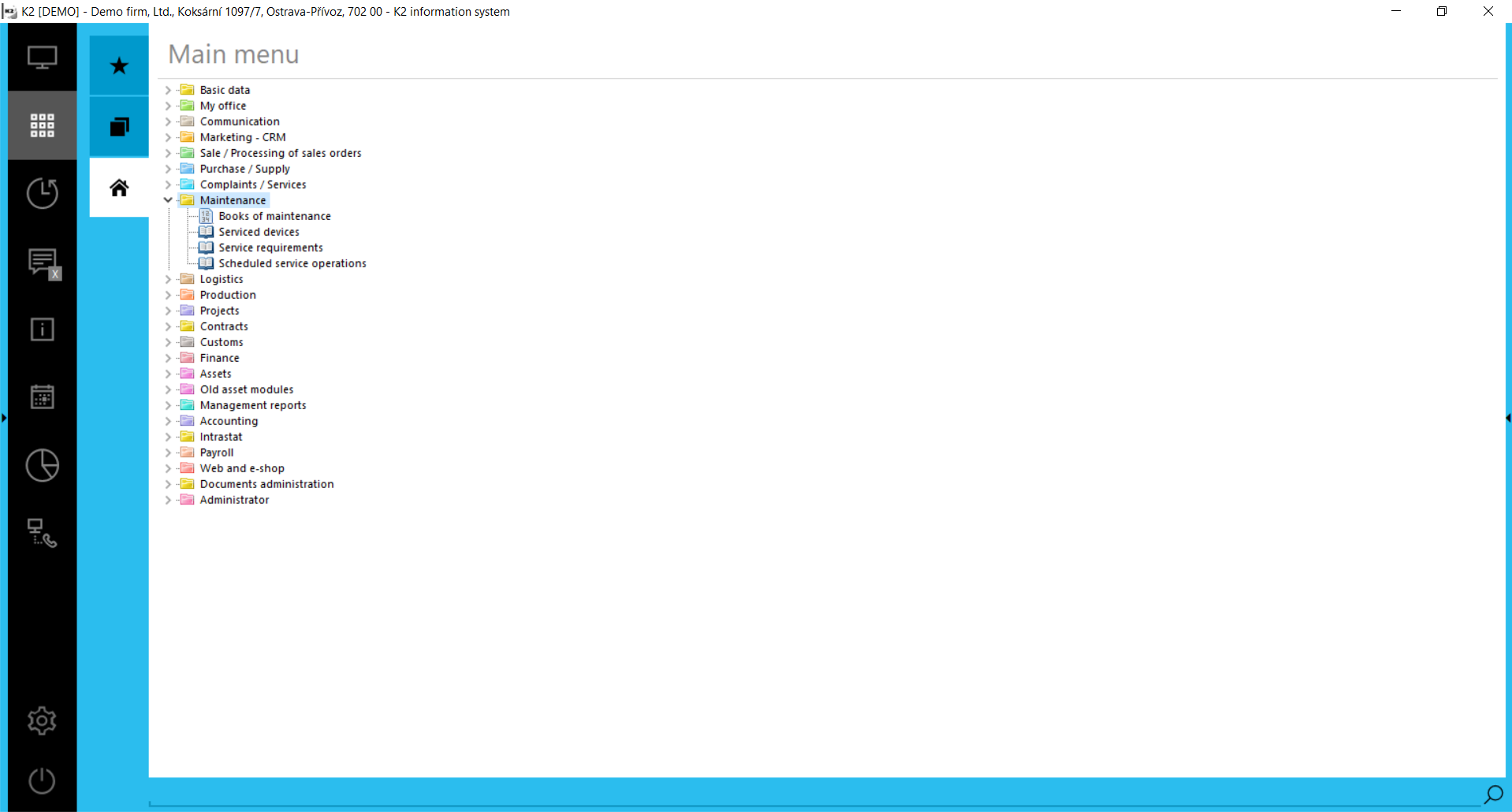Click the information icon in sidebar

(43, 330)
